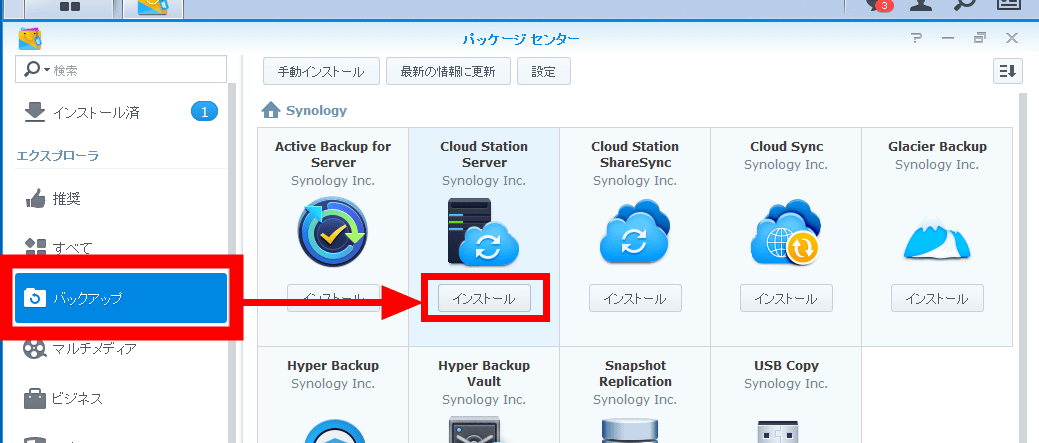Viewport: 1039px width, 443px height.
Task: Open the Hyper Backup Vault title text
Action: pos(484,373)
